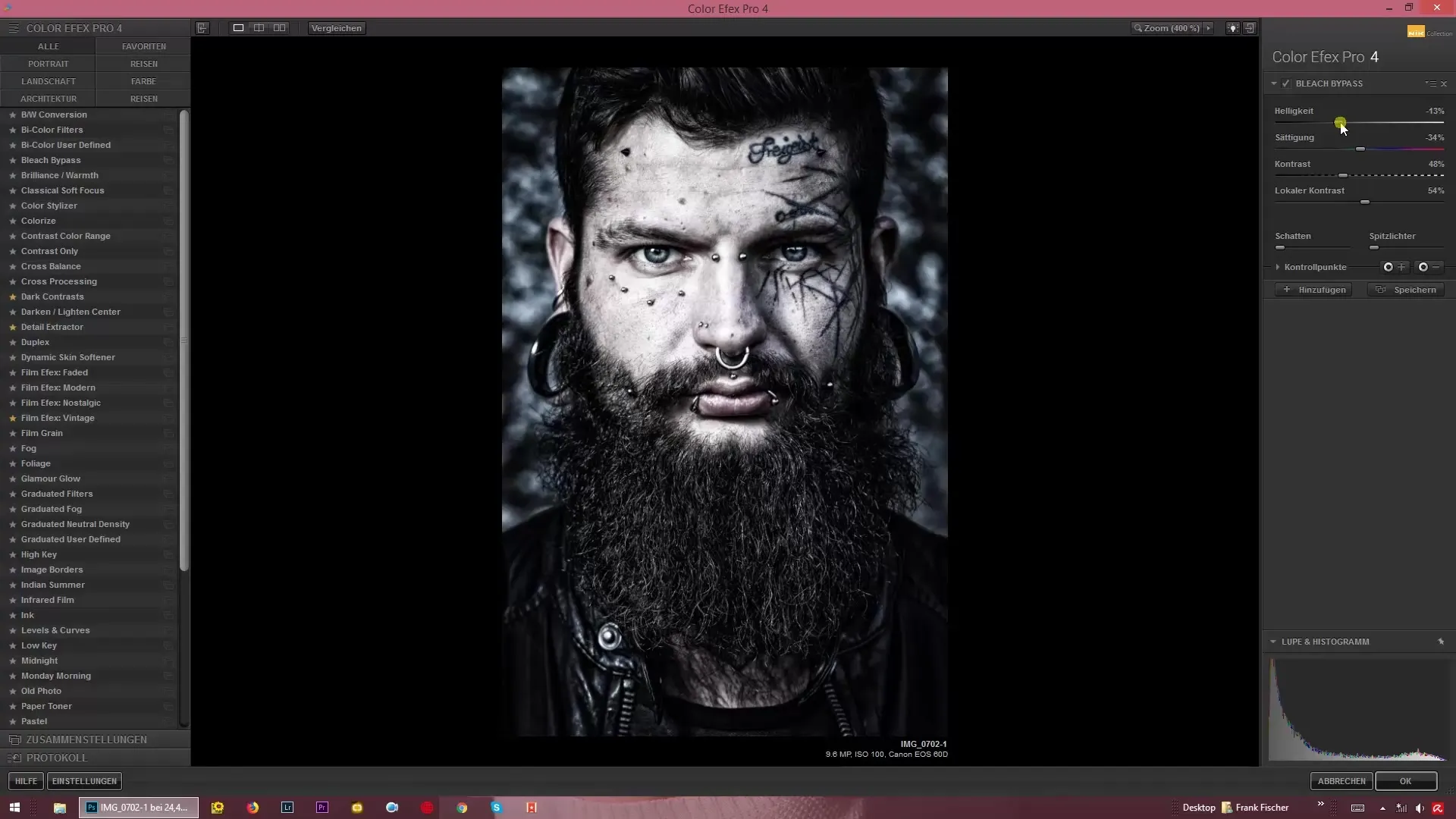Click the Protokoll panel icon
Image resolution: width=1456 pixels, height=819 pixels.
point(14,758)
